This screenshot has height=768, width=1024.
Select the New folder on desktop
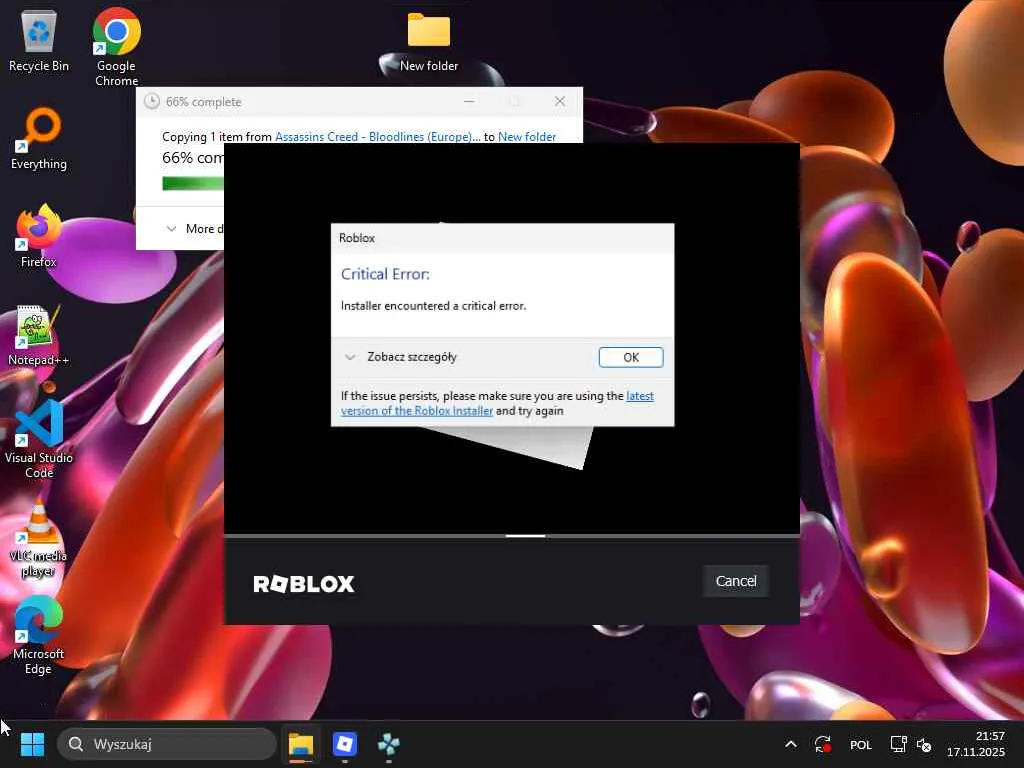point(429,42)
